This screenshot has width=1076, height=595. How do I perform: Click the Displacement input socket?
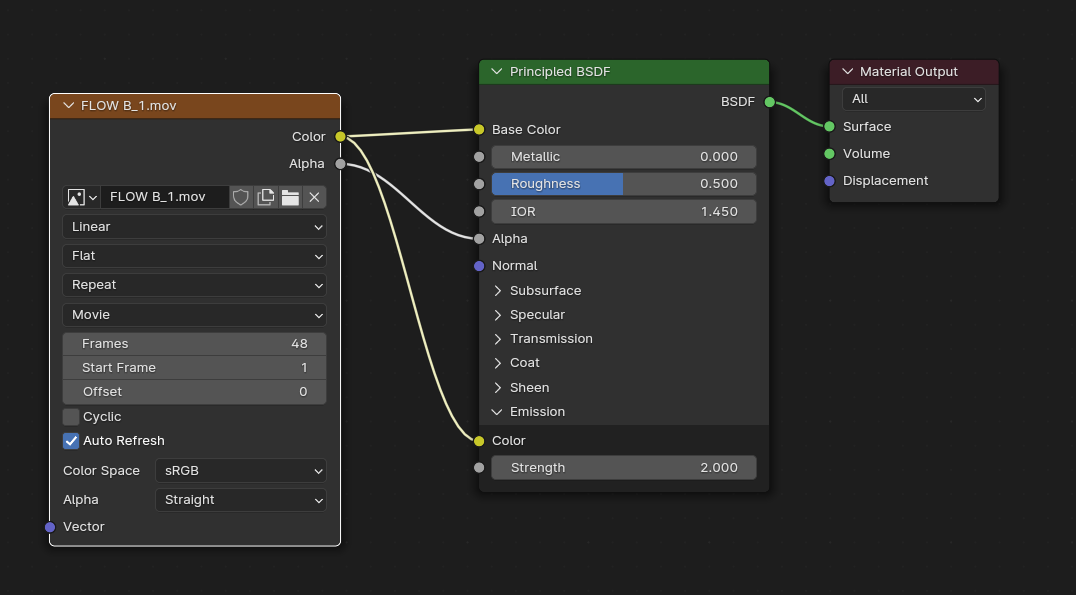pos(830,181)
